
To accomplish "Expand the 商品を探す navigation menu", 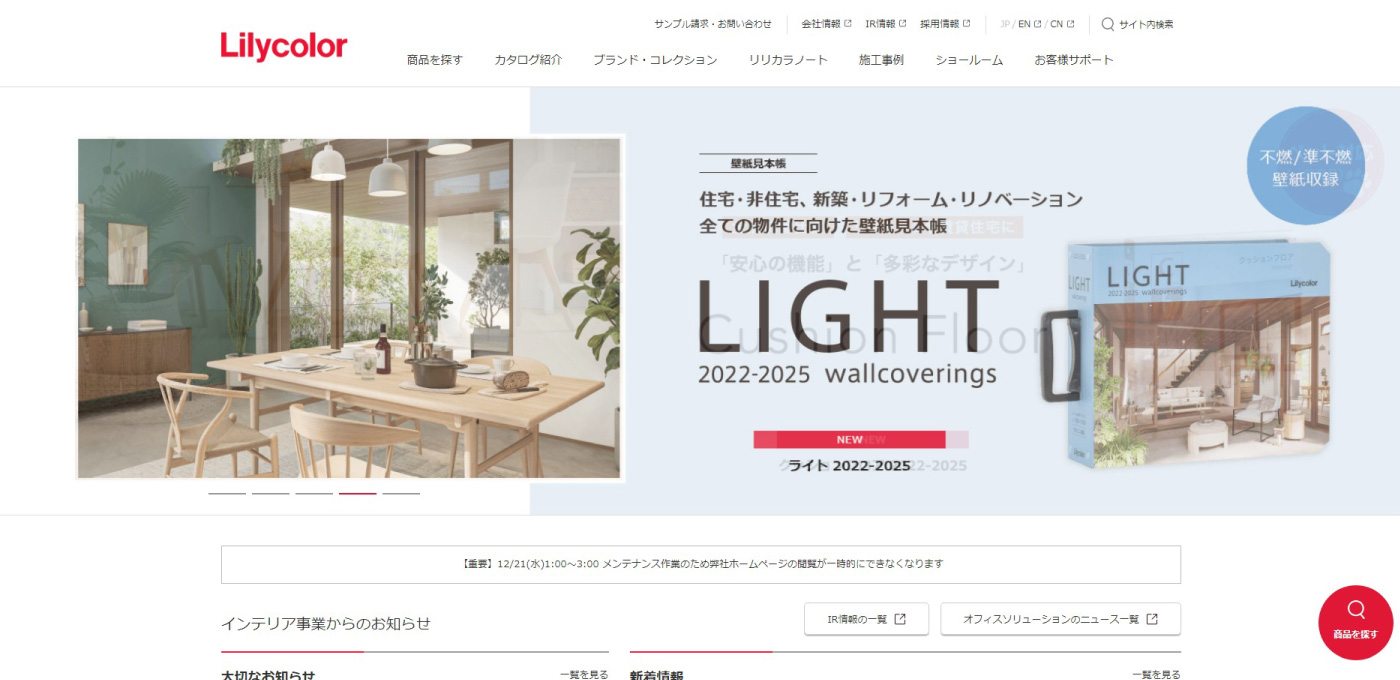I will [435, 60].
